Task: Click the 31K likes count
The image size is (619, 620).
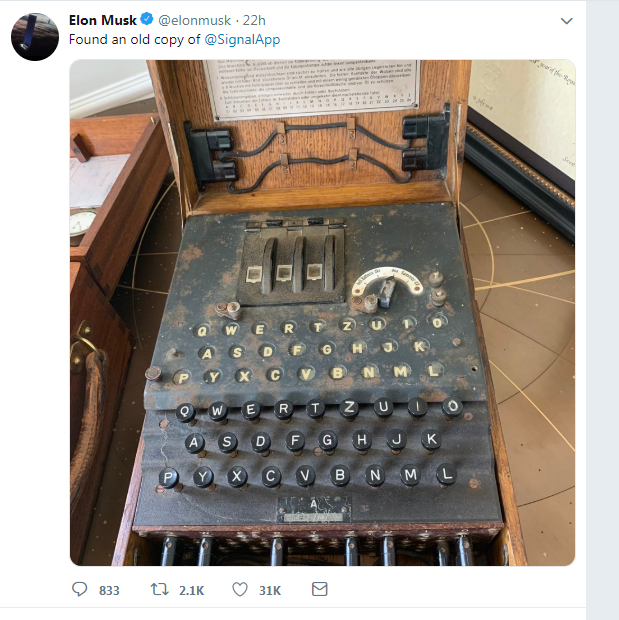Action: click(x=270, y=590)
